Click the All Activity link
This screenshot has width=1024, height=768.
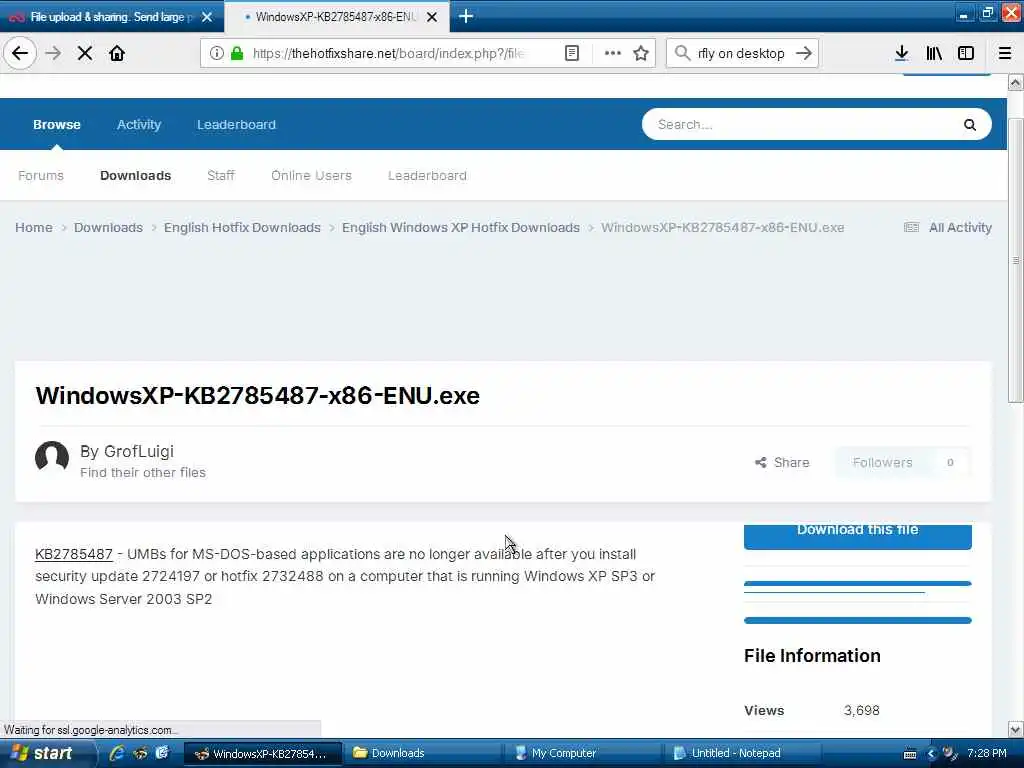pyautogui.click(x=960, y=227)
